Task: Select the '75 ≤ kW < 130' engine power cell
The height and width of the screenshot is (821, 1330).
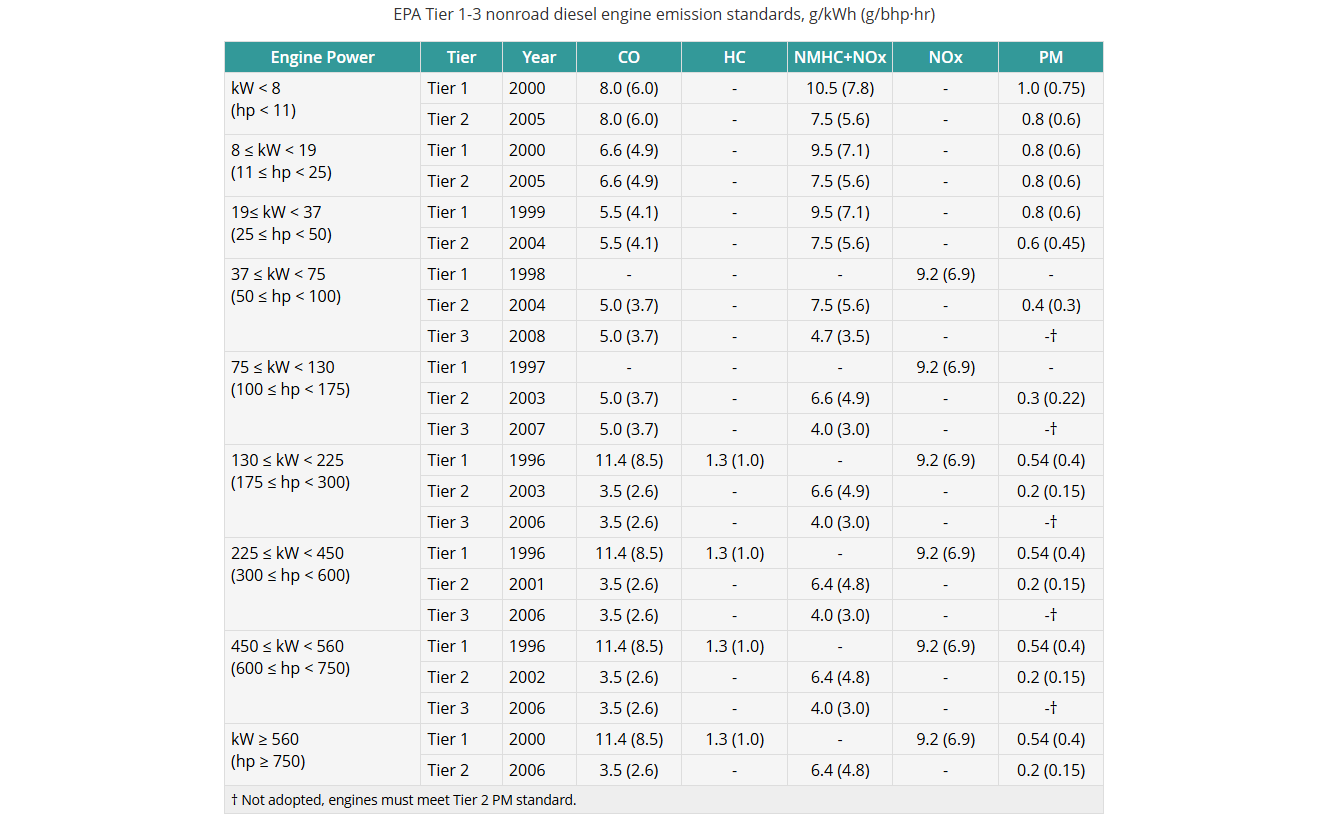Action: click(322, 398)
